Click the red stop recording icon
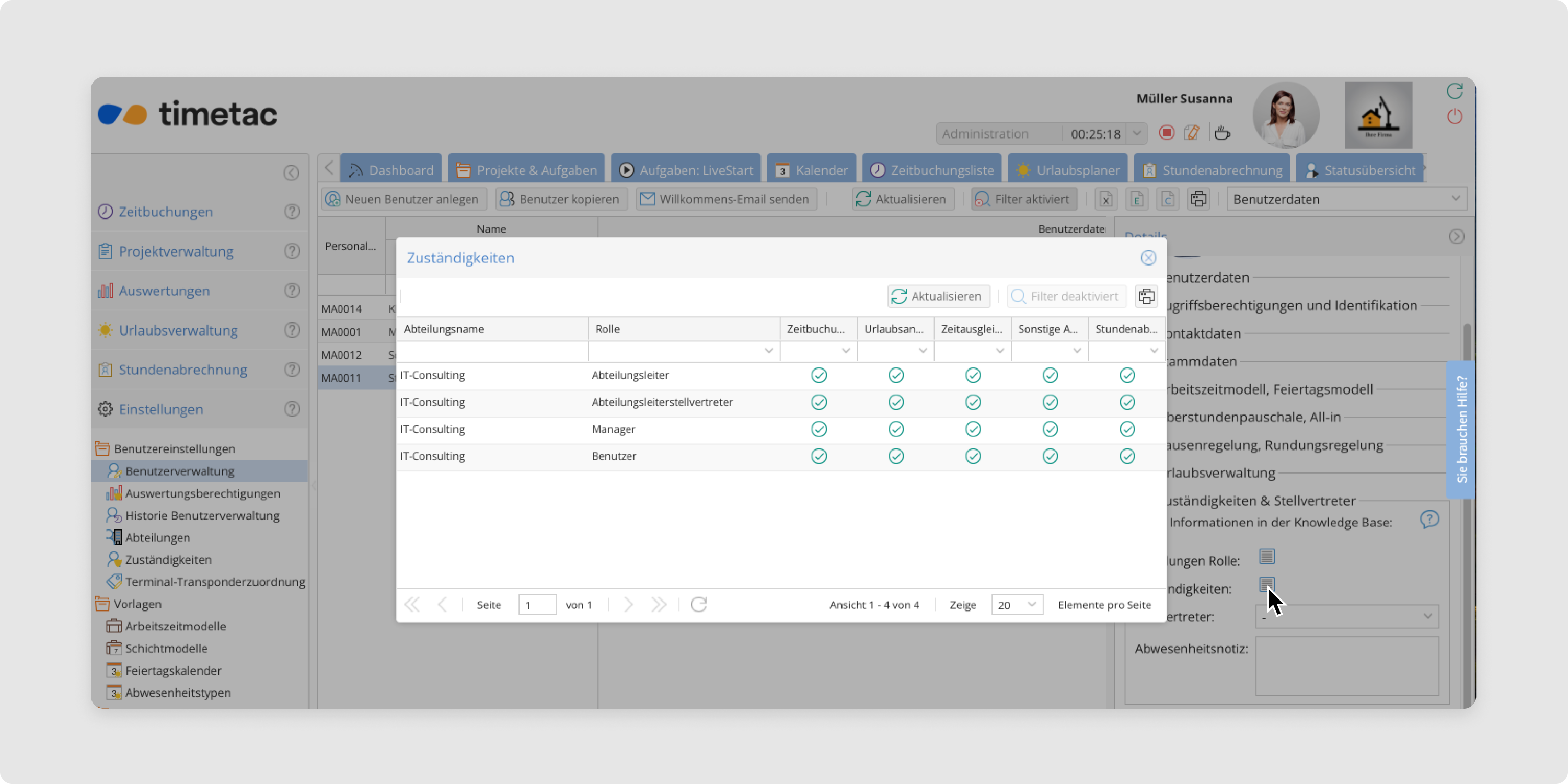 (x=1166, y=133)
